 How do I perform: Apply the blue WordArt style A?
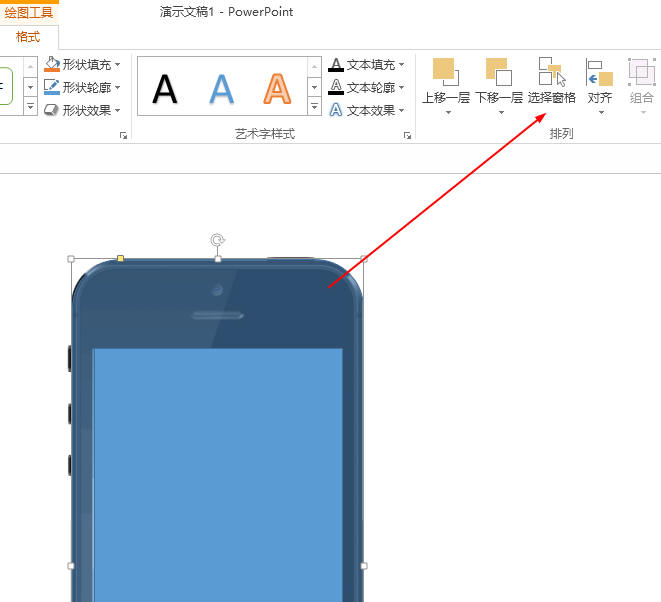(x=221, y=89)
